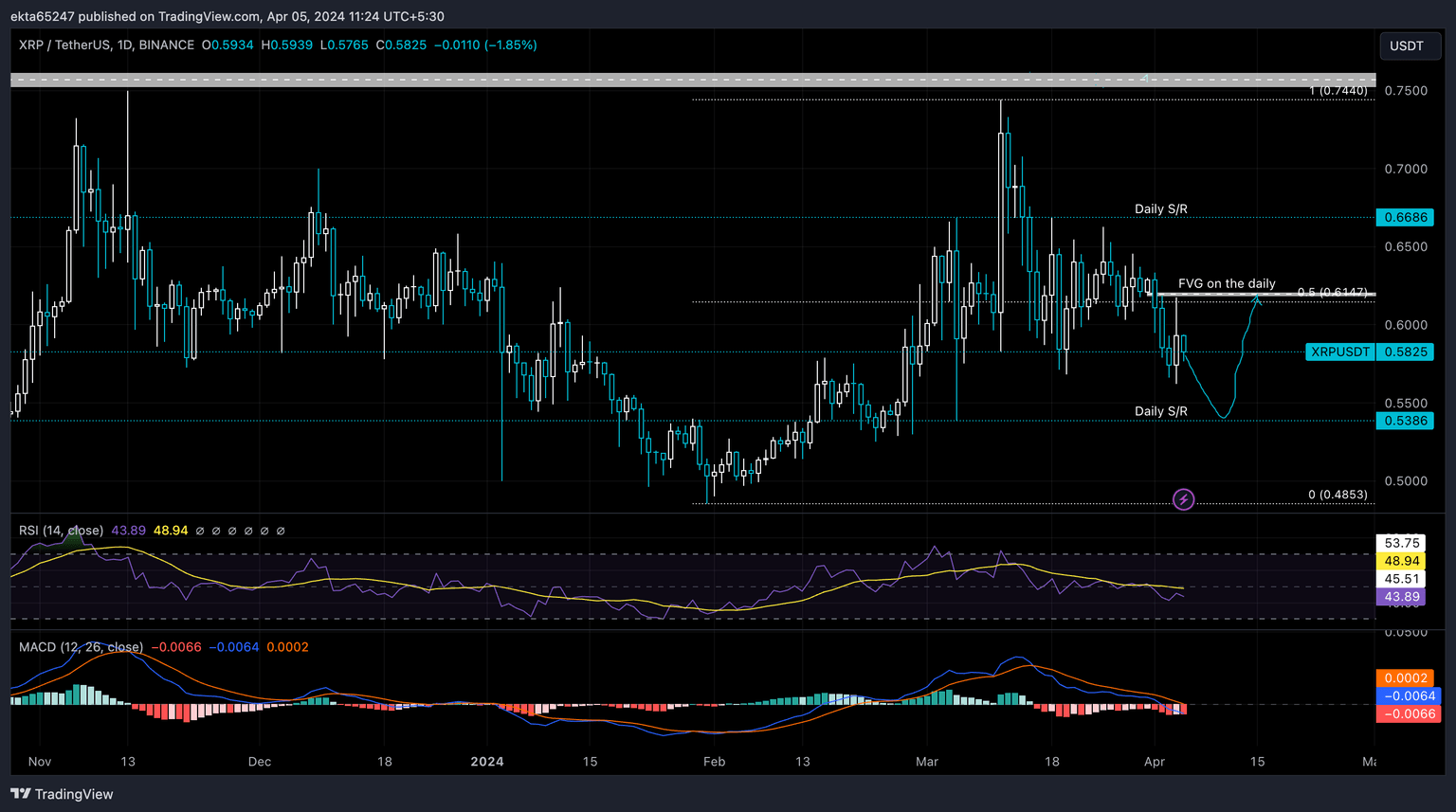Select the lightning bolt icon on the chart
Viewport: 1456px width, 812px height.
pyautogui.click(x=1183, y=499)
